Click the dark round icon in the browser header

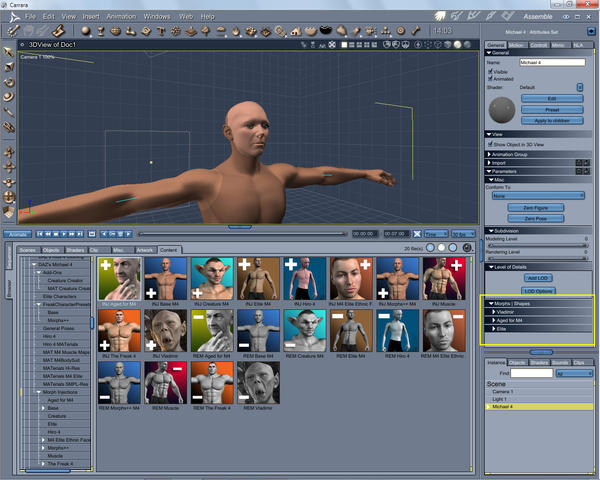pos(466,248)
